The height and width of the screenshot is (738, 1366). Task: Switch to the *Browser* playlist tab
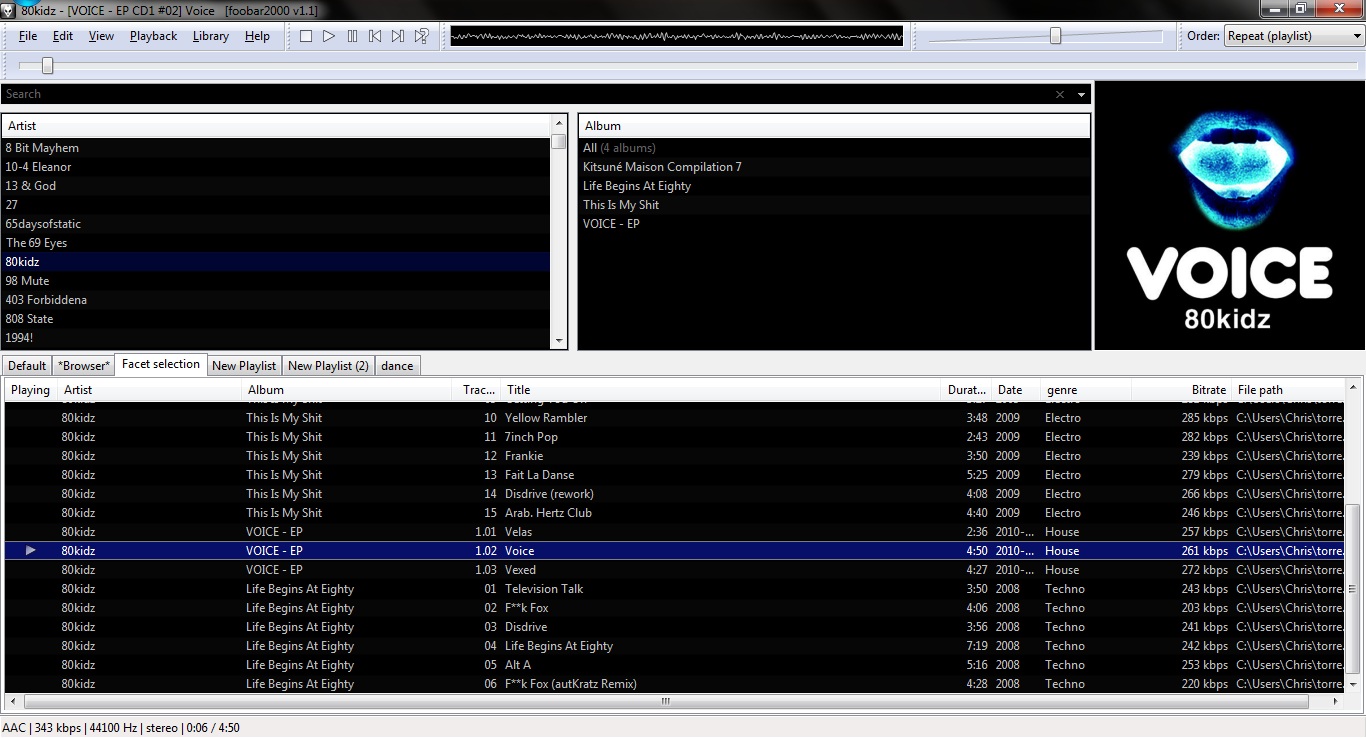click(84, 366)
